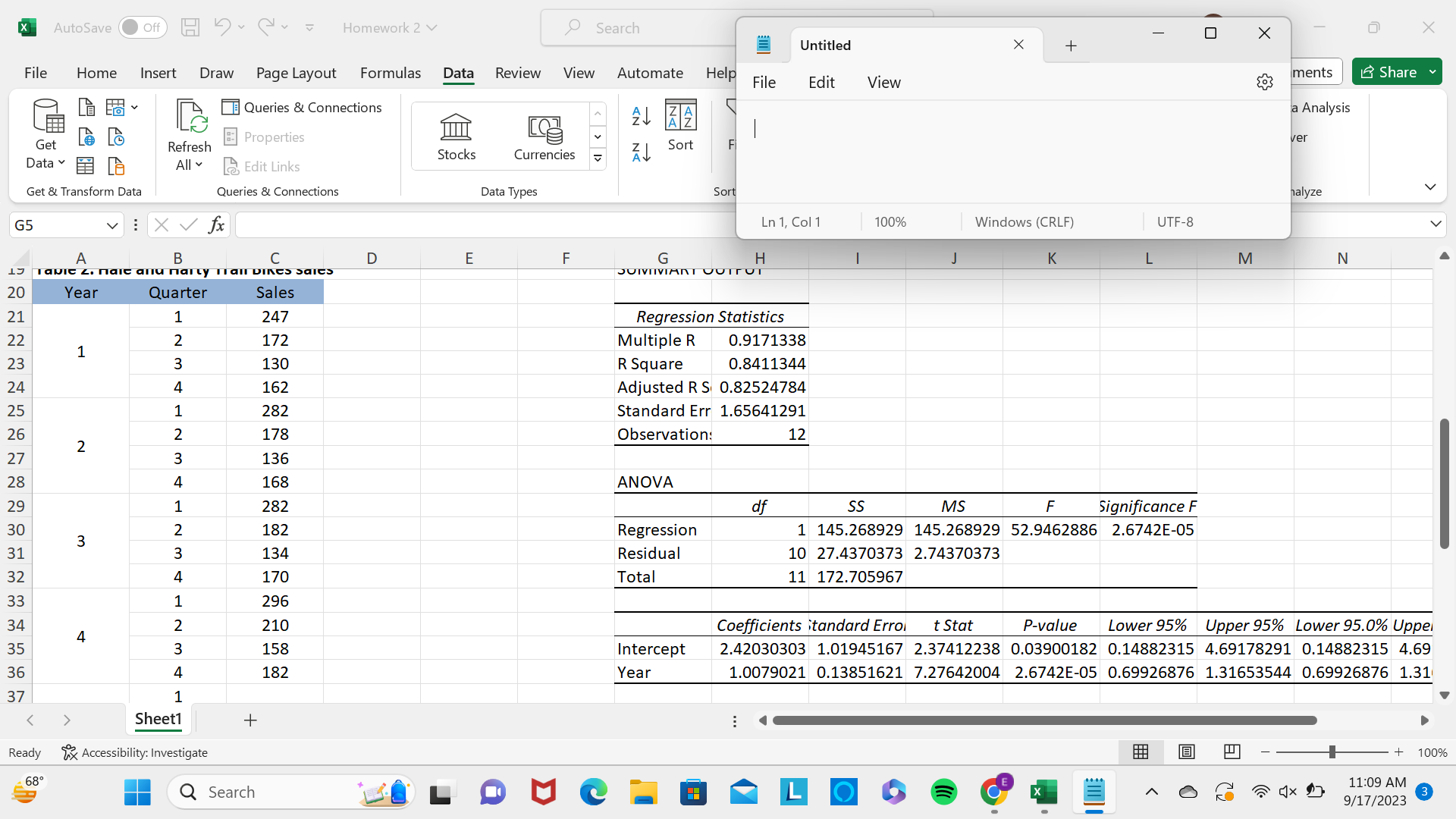The height and width of the screenshot is (819, 1456).
Task: Expand the Data Types gallery
Action: click(598, 158)
